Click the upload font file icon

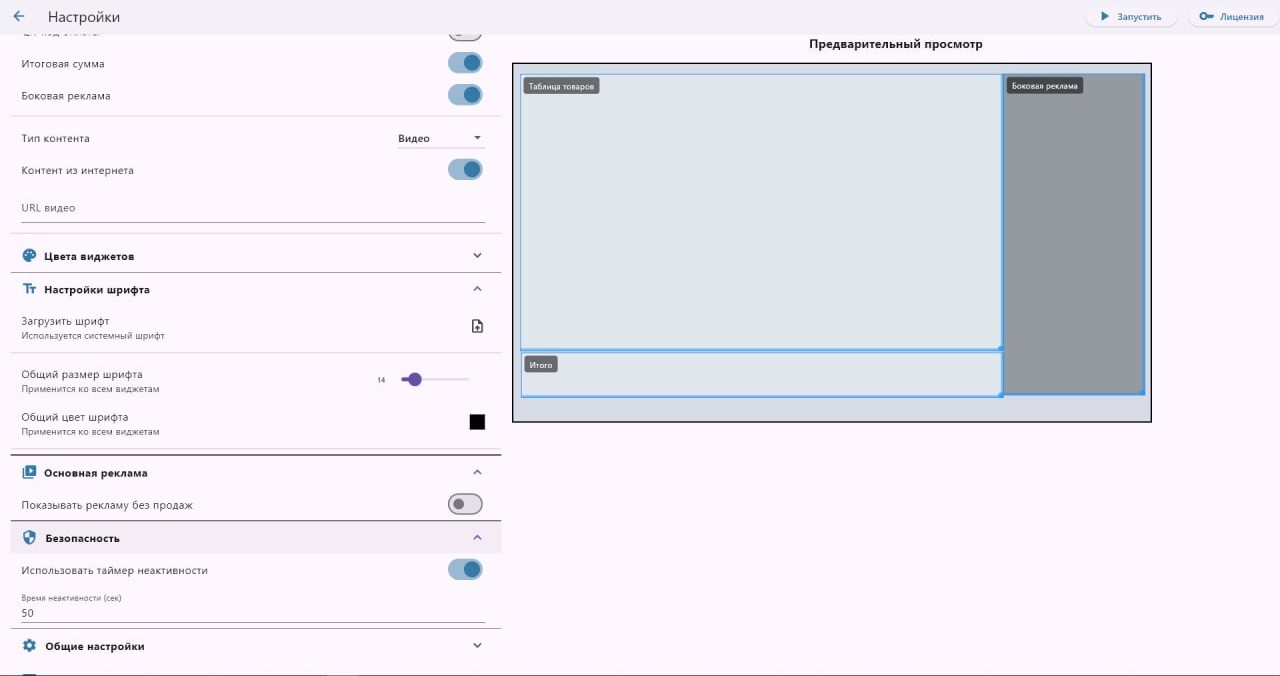pyautogui.click(x=477, y=326)
